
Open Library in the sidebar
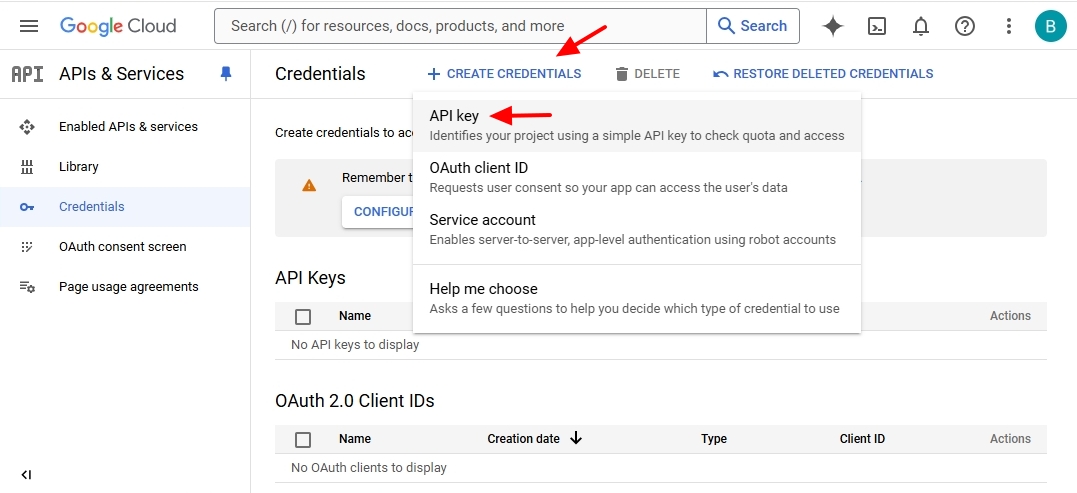pos(125,167)
